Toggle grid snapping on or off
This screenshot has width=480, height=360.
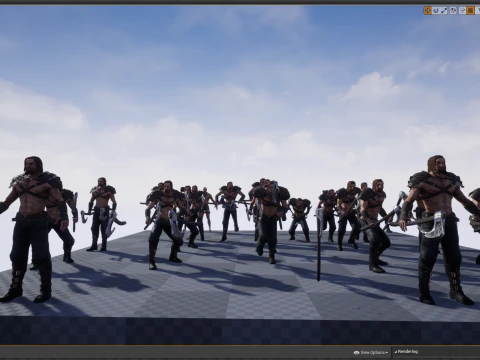[x=470, y=11]
